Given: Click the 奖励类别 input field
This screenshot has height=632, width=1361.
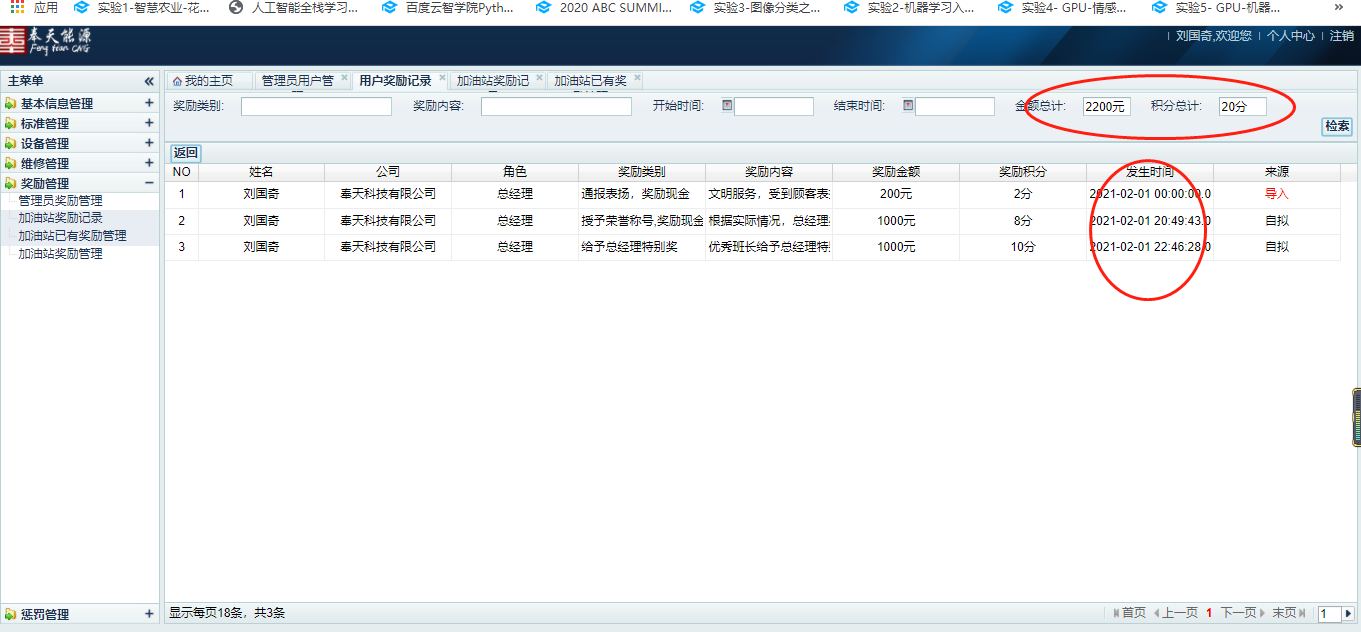Looking at the screenshot, I should (x=316, y=106).
